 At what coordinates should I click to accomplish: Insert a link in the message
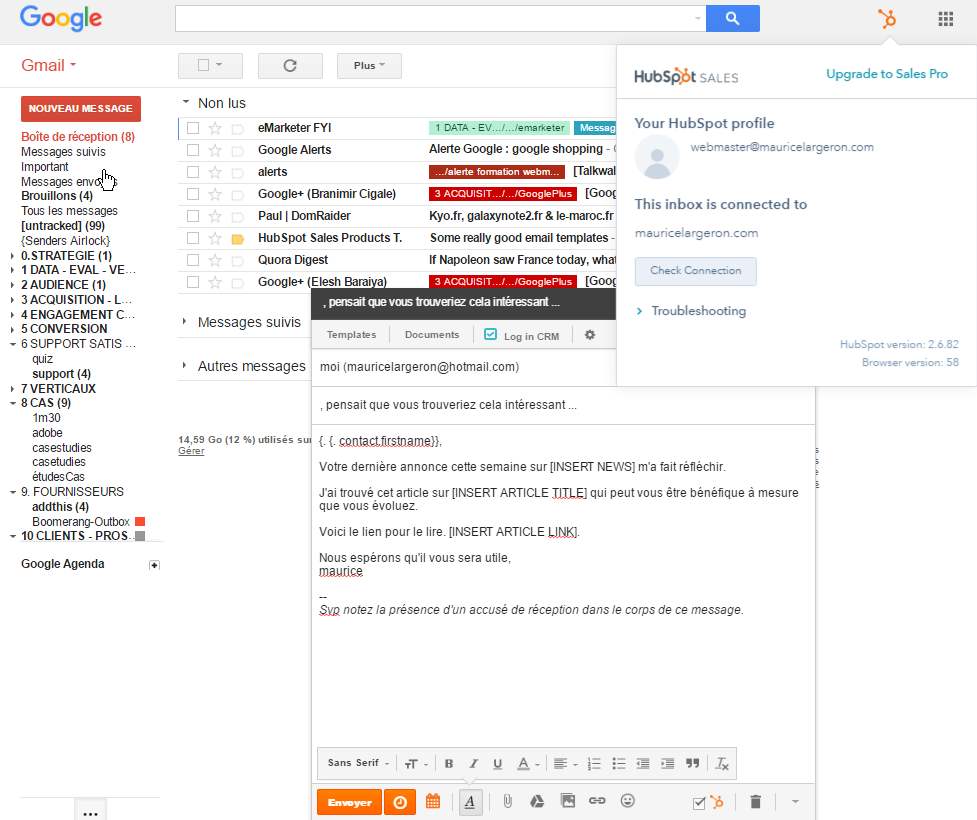coord(597,801)
